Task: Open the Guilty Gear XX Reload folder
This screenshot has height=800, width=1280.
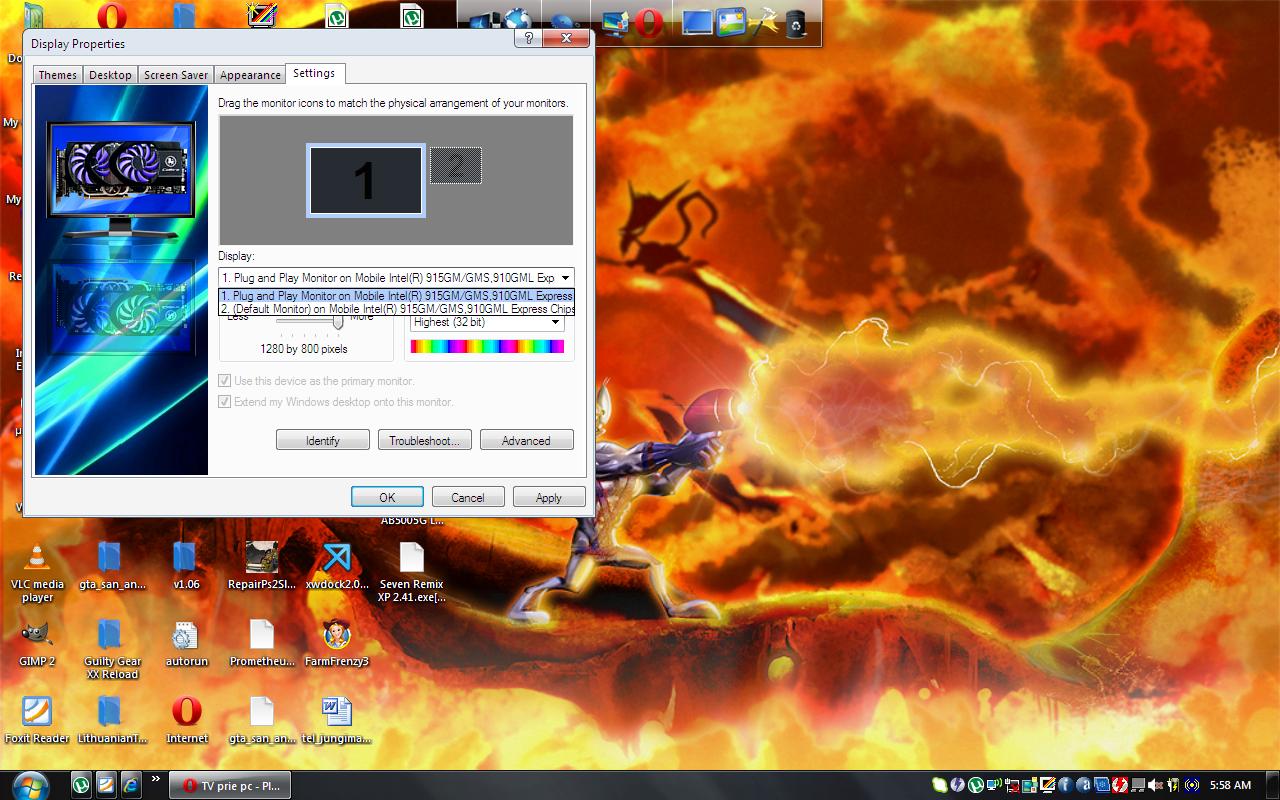Action: 112,648
